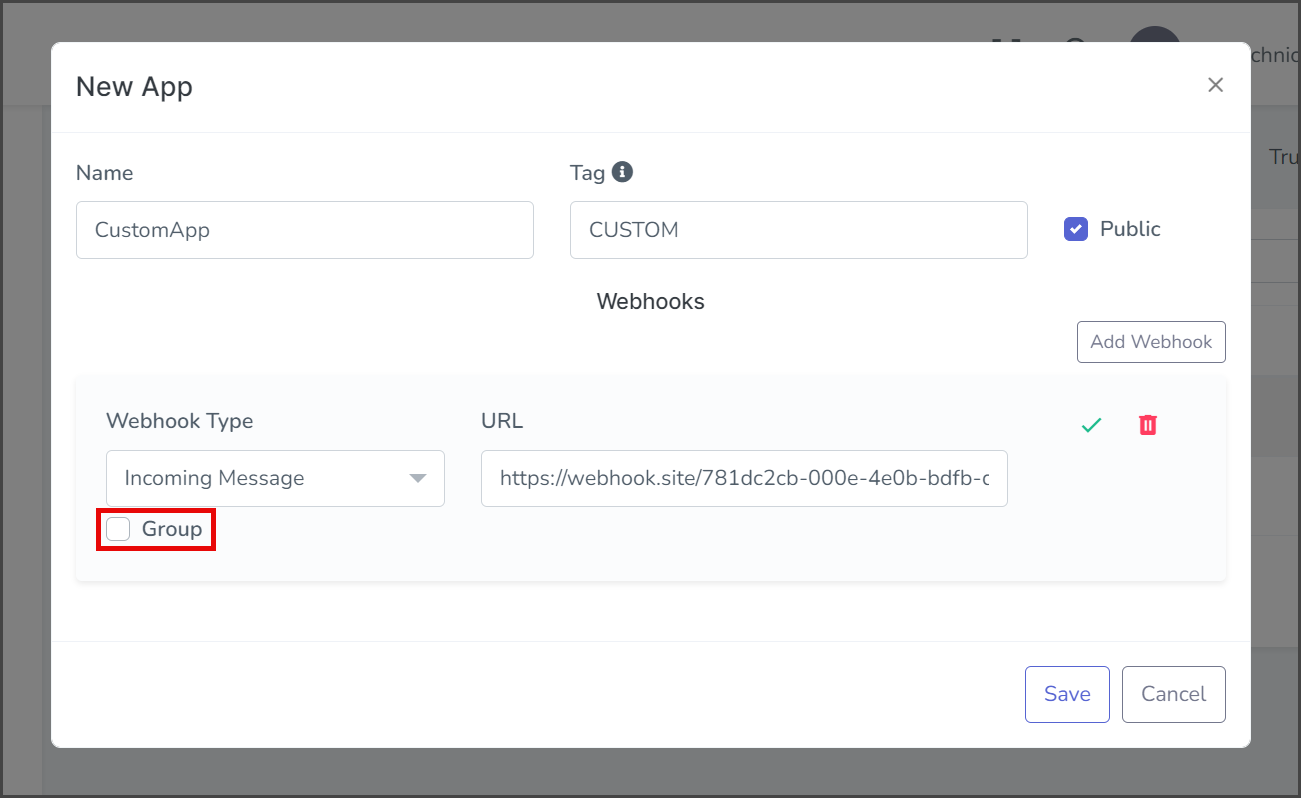
Task: Focus the Name field containing CustomApp
Action: point(305,230)
